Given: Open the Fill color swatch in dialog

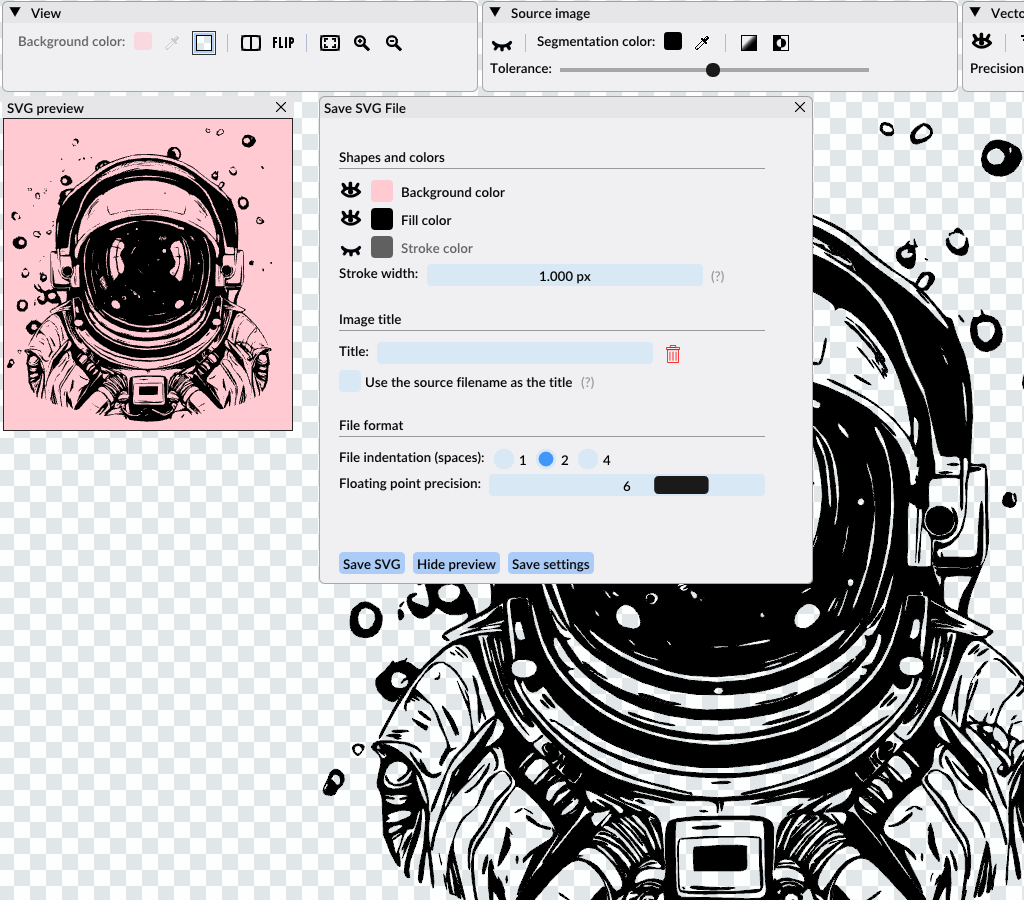Looking at the screenshot, I should [382, 219].
